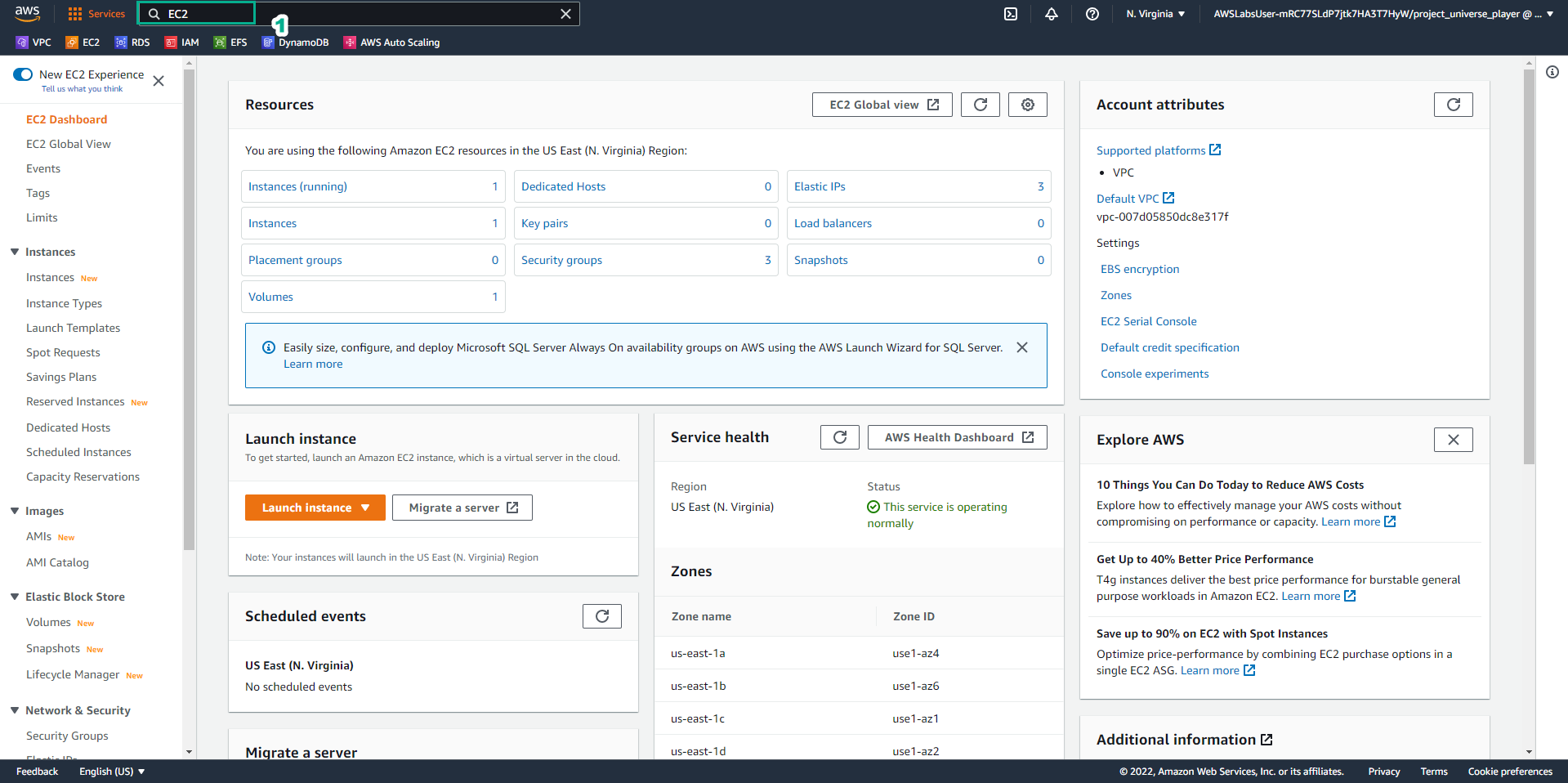Clear the search box with X icon

coord(565,14)
